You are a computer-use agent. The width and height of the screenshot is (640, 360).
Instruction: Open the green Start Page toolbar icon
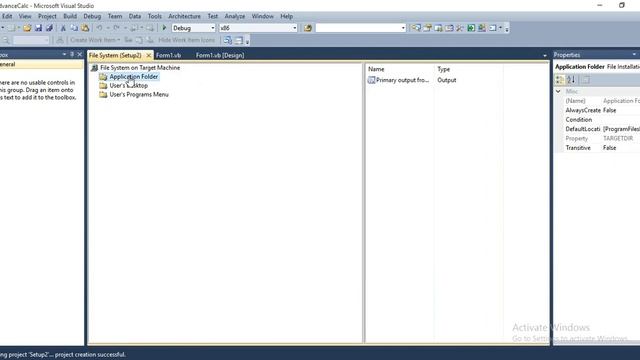(471, 28)
